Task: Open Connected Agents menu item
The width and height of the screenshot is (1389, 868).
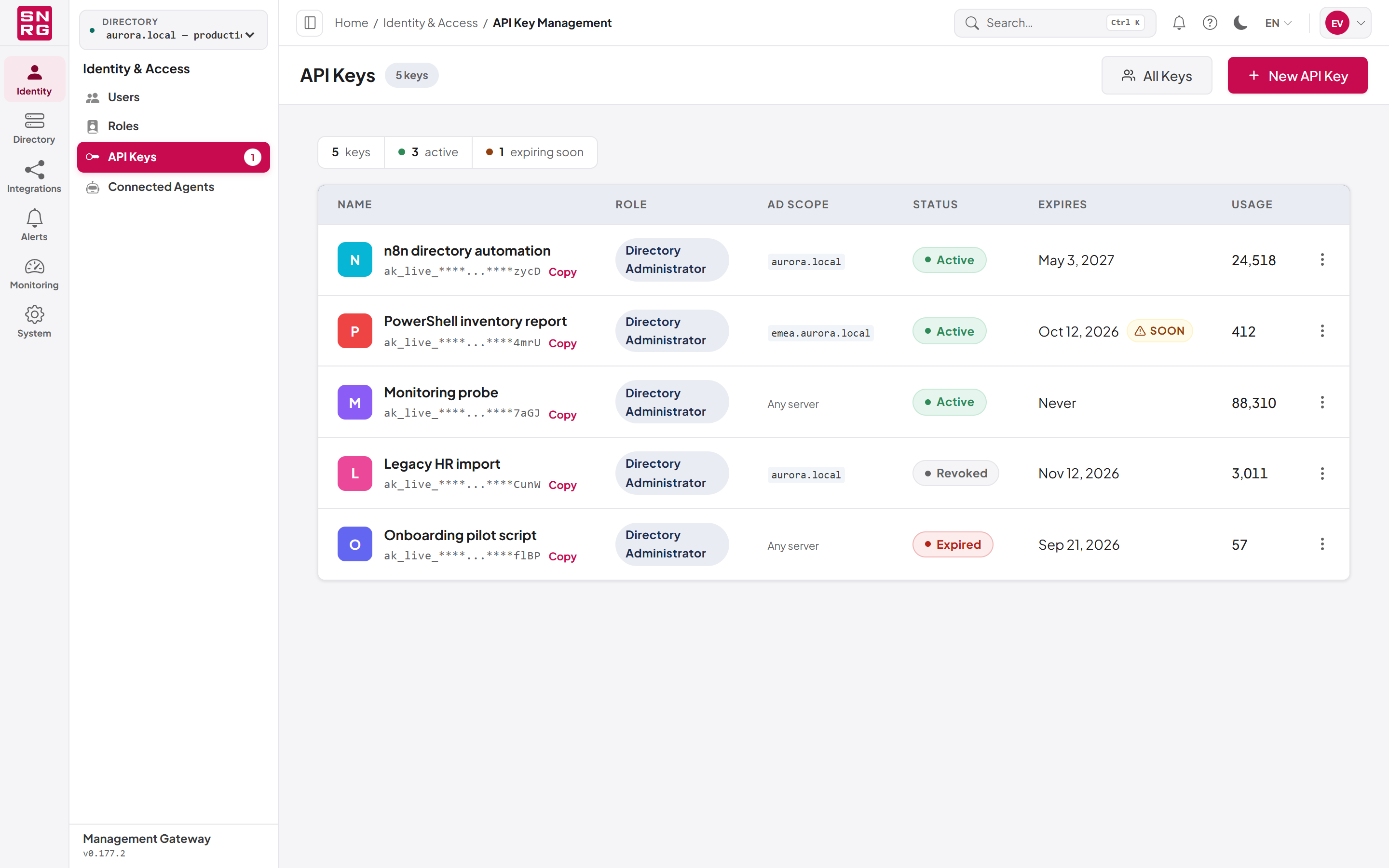Action: tap(173, 187)
